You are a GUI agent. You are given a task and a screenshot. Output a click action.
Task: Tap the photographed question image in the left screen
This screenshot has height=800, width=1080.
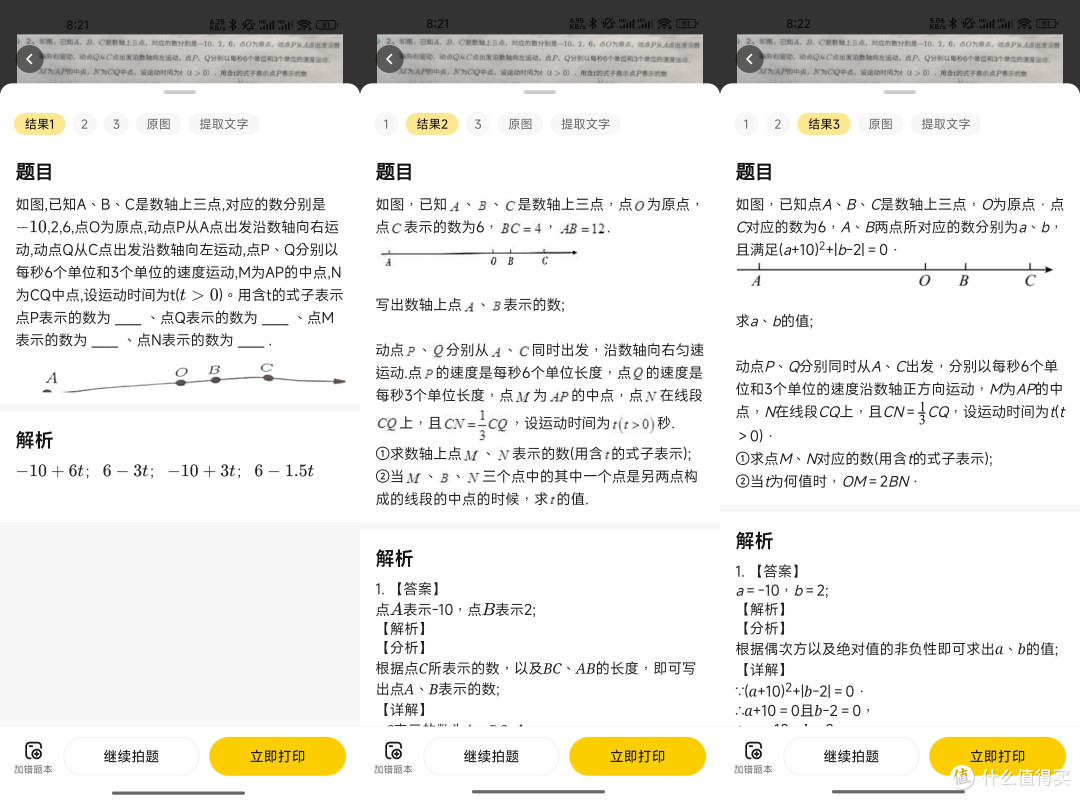pos(180,59)
